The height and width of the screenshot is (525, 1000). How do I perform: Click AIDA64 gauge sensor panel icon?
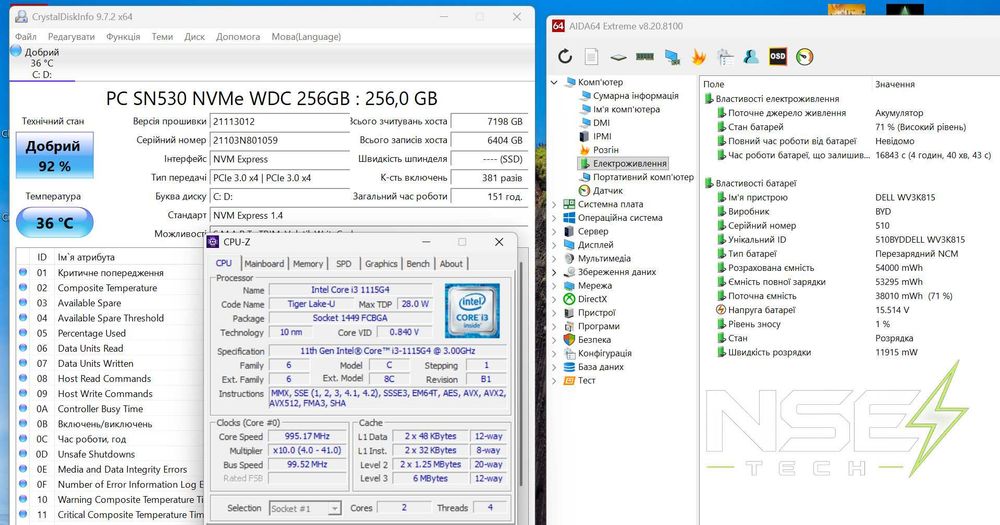[805, 57]
